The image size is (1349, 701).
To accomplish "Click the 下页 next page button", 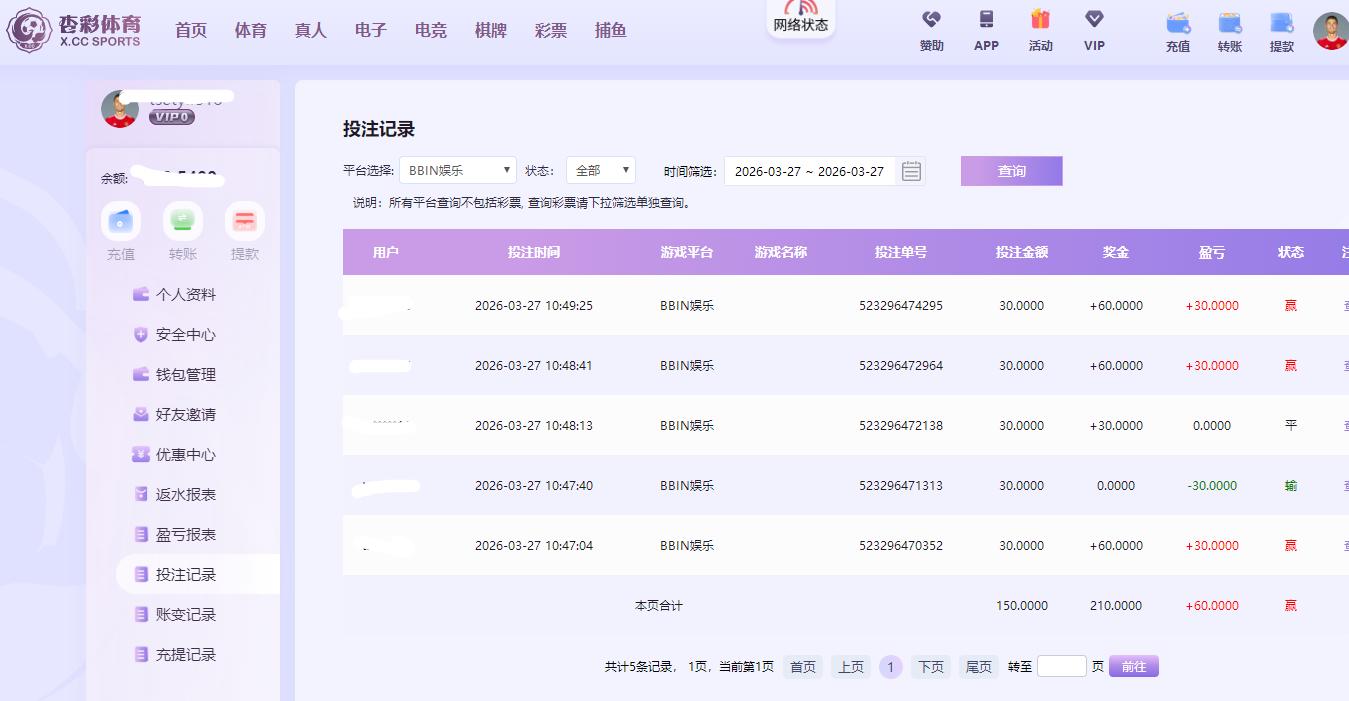I will (x=930, y=667).
